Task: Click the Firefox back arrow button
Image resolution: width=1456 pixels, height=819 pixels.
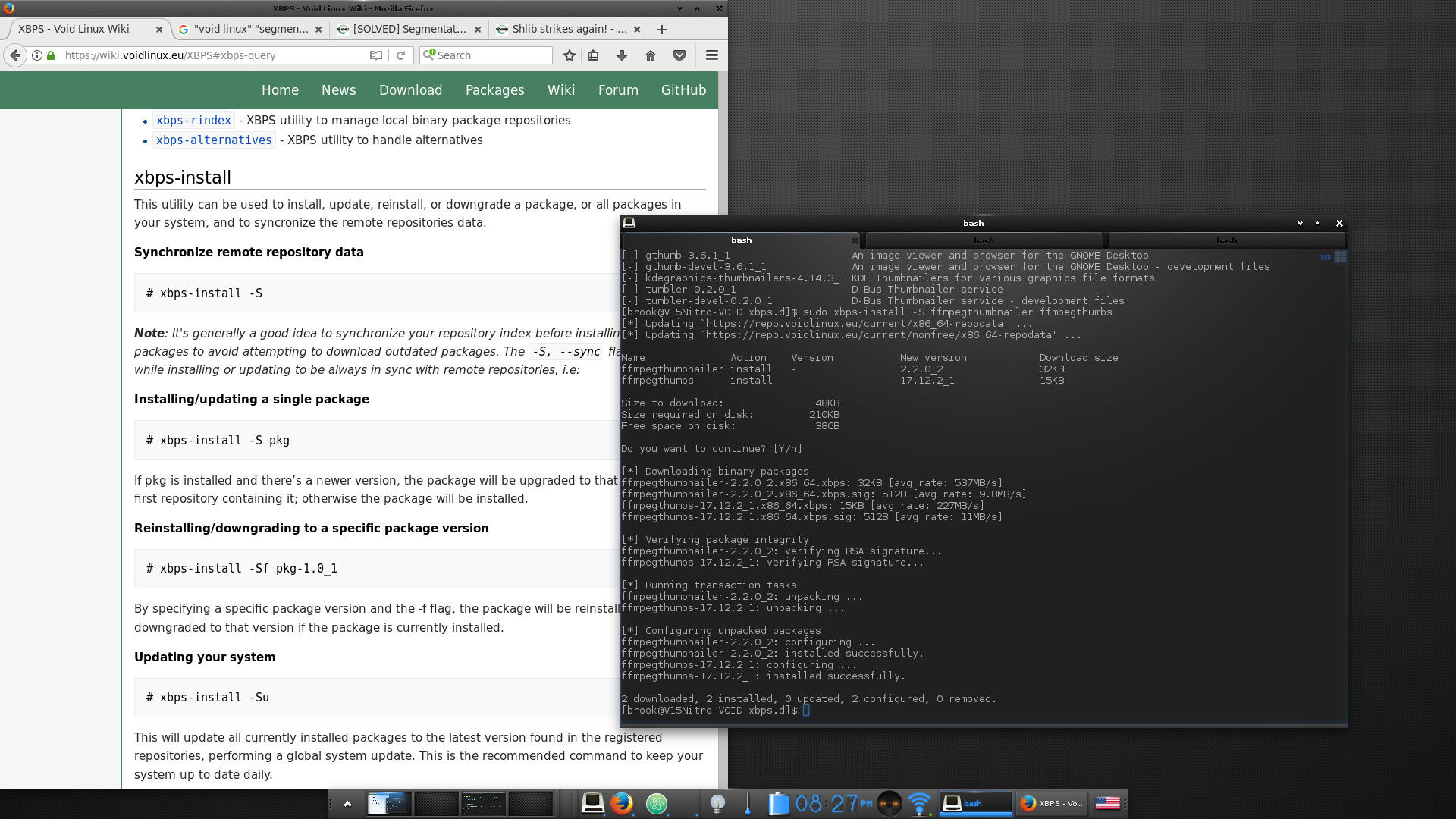Action: click(15, 55)
